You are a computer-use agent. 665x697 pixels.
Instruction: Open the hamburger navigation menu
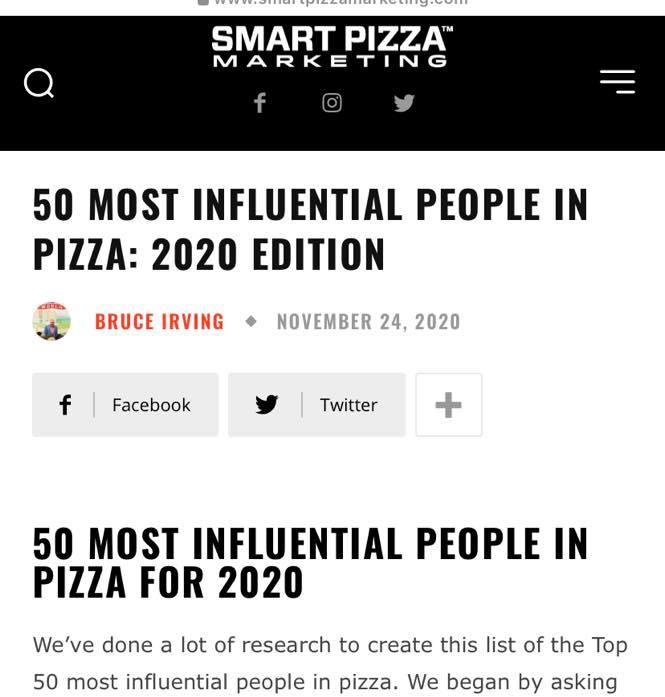tap(617, 82)
